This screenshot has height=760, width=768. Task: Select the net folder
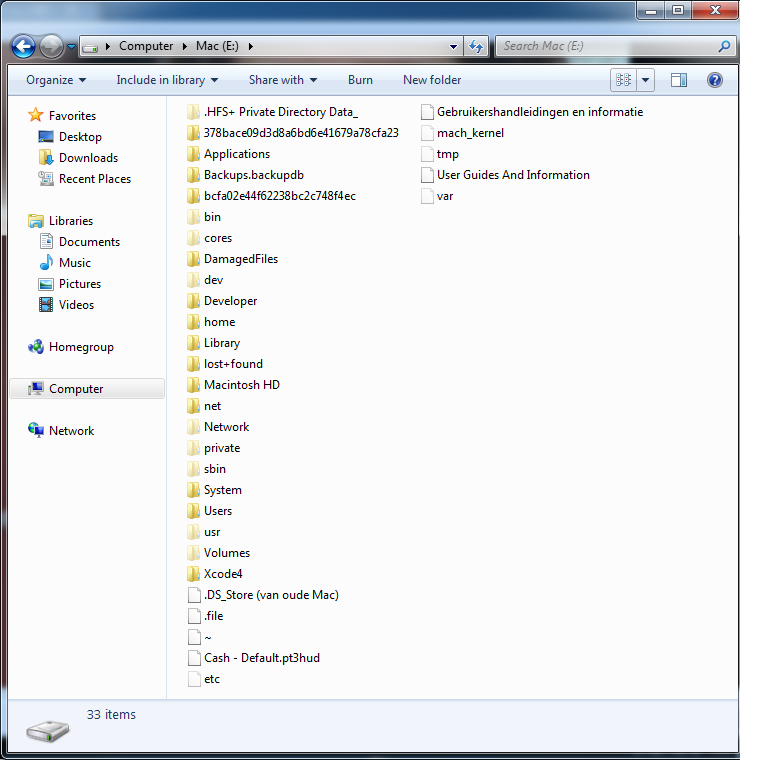[x=204, y=406]
